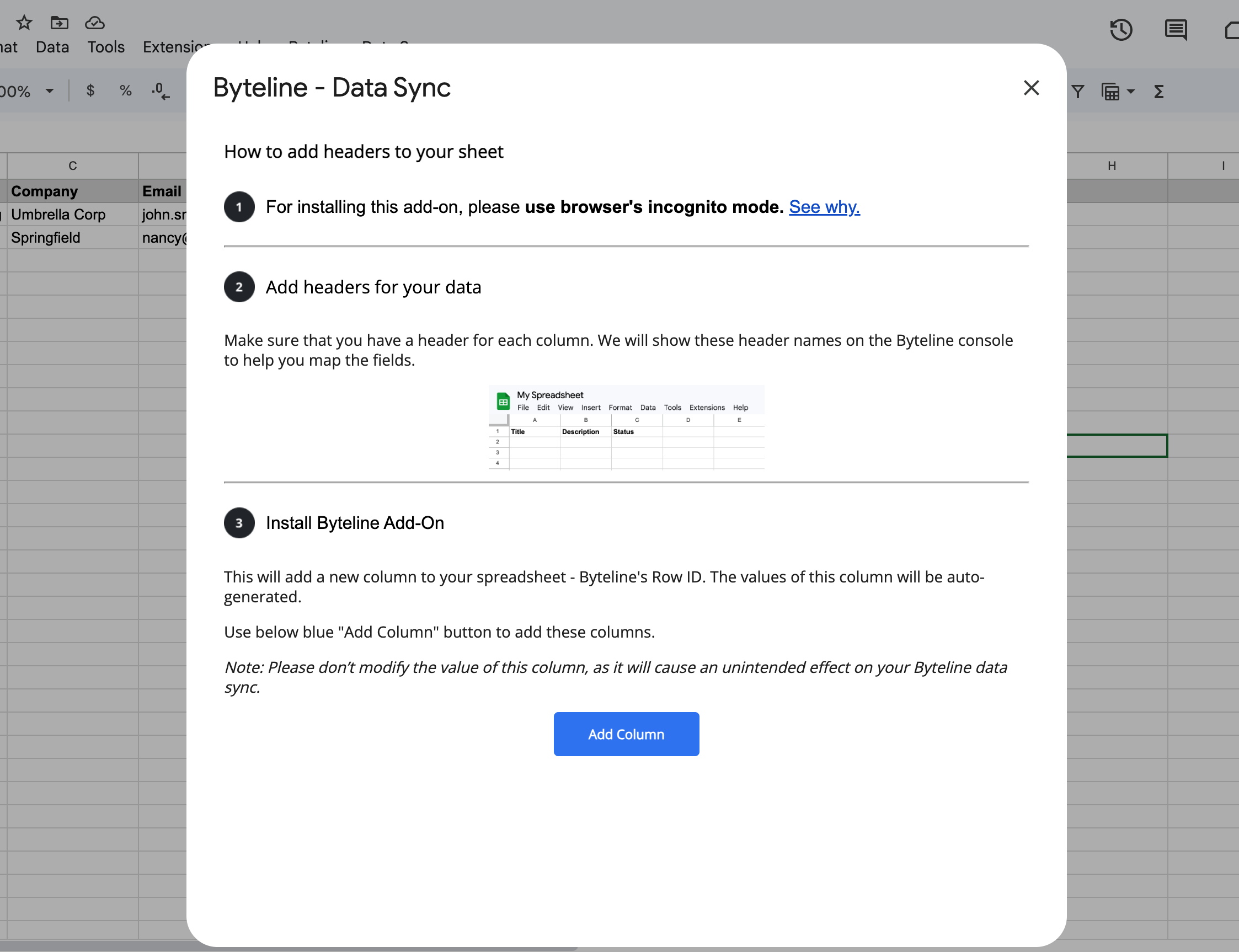Format as percent icon

click(125, 90)
